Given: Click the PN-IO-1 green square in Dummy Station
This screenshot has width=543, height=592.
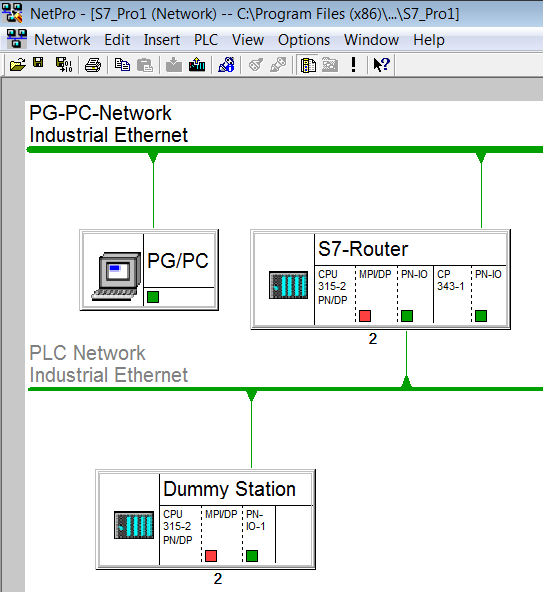Looking at the screenshot, I should (252, 556).
